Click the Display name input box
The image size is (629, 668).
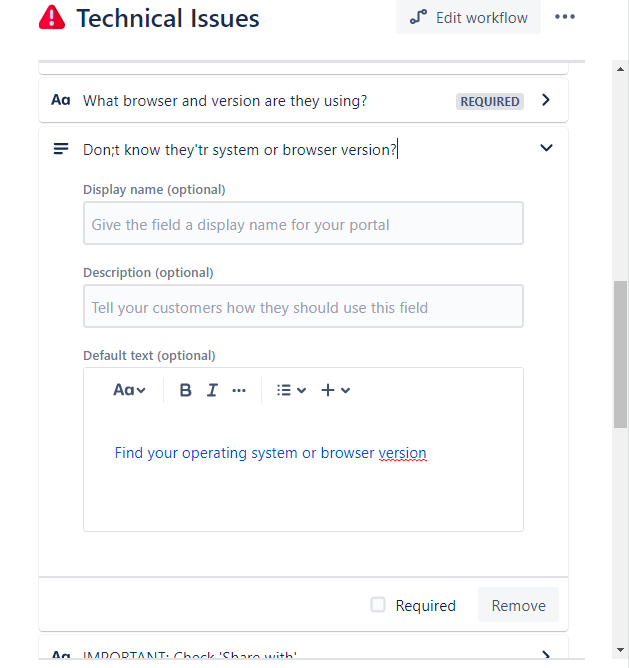point(303,223)
